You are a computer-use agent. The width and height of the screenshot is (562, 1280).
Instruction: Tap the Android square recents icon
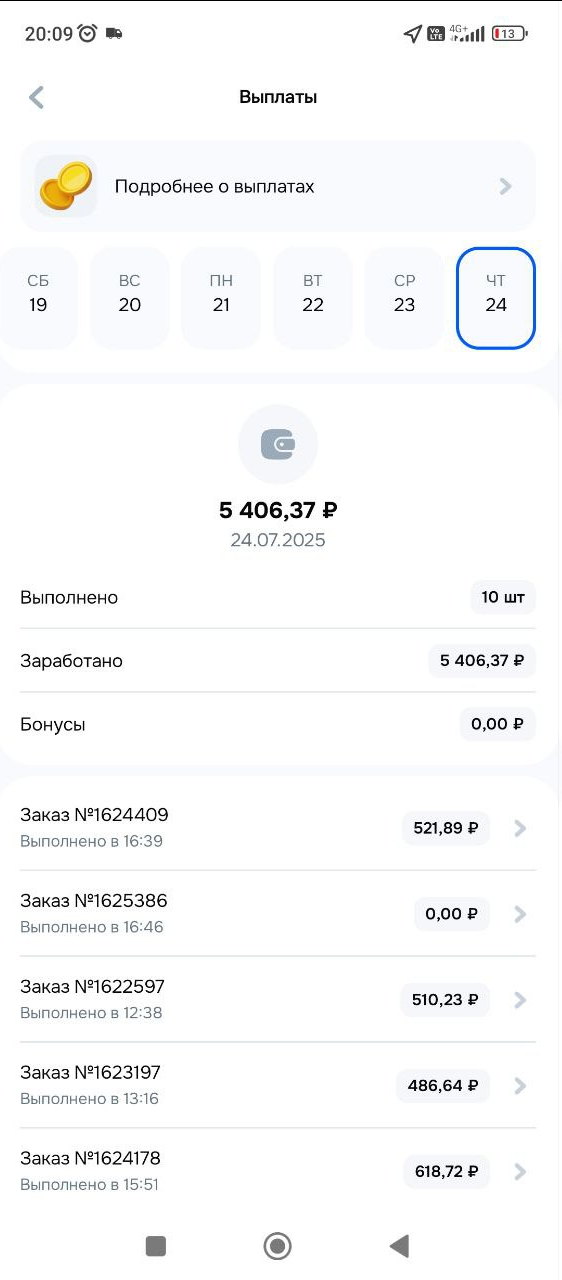coord(155,1245)
